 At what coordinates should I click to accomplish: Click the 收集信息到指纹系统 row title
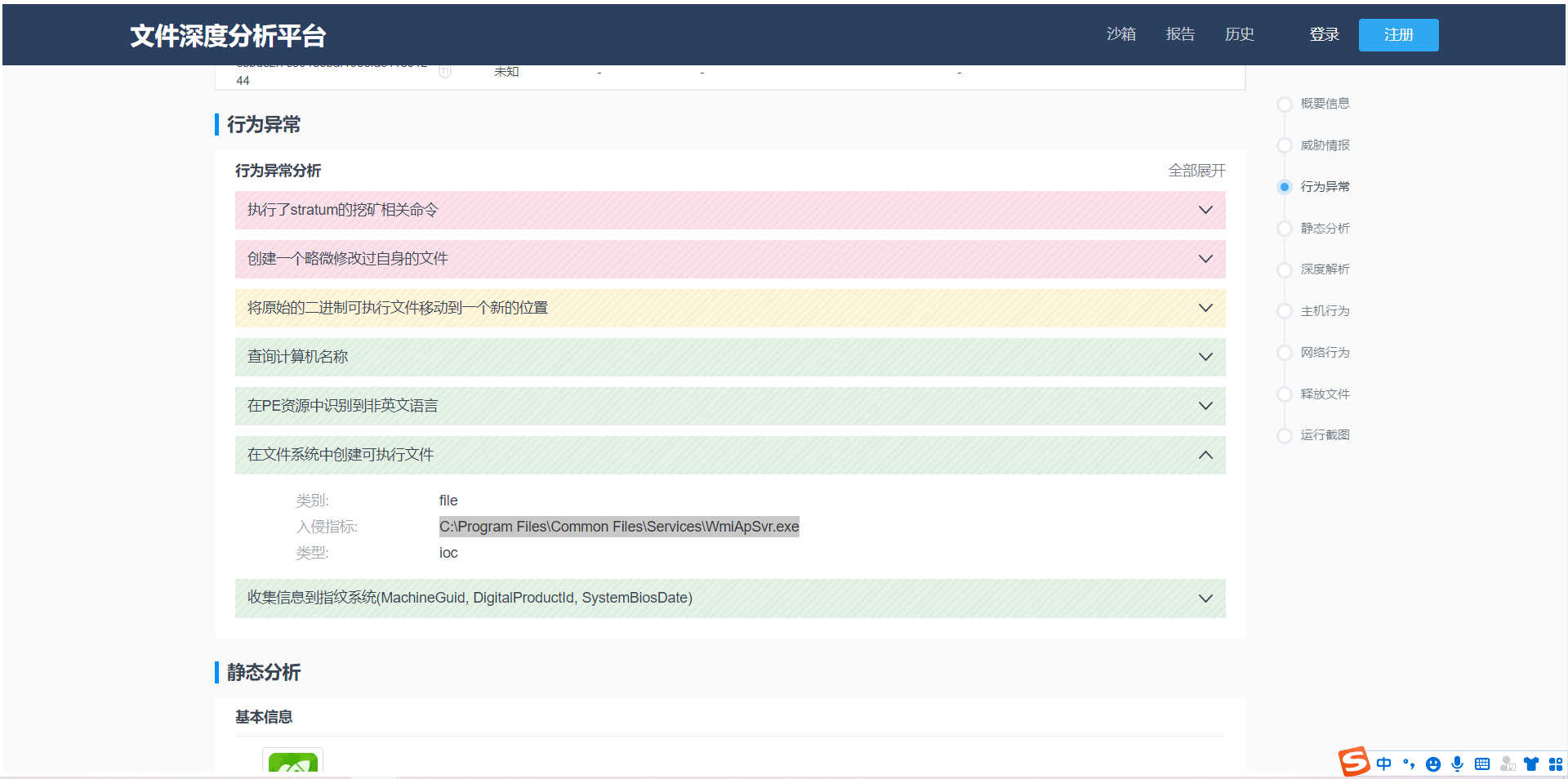(x=470, y=598)
